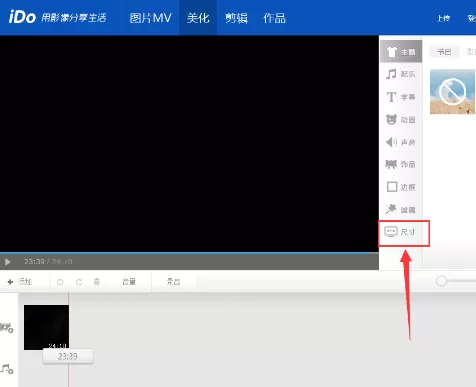The width and height of the screenshot is (476, 387).
Task: Add a video clip to the video track
Action: [x=7, y=328]
